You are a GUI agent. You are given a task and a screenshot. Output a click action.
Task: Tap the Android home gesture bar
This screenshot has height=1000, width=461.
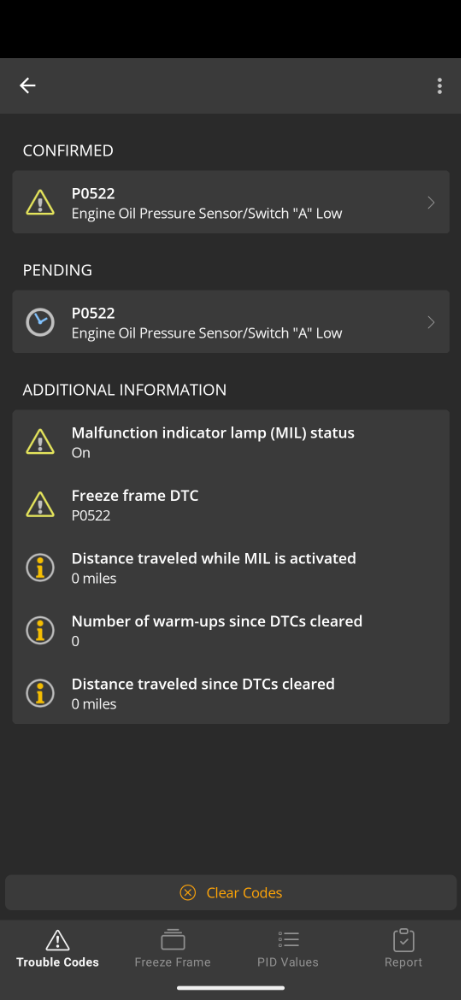(231, 988)
